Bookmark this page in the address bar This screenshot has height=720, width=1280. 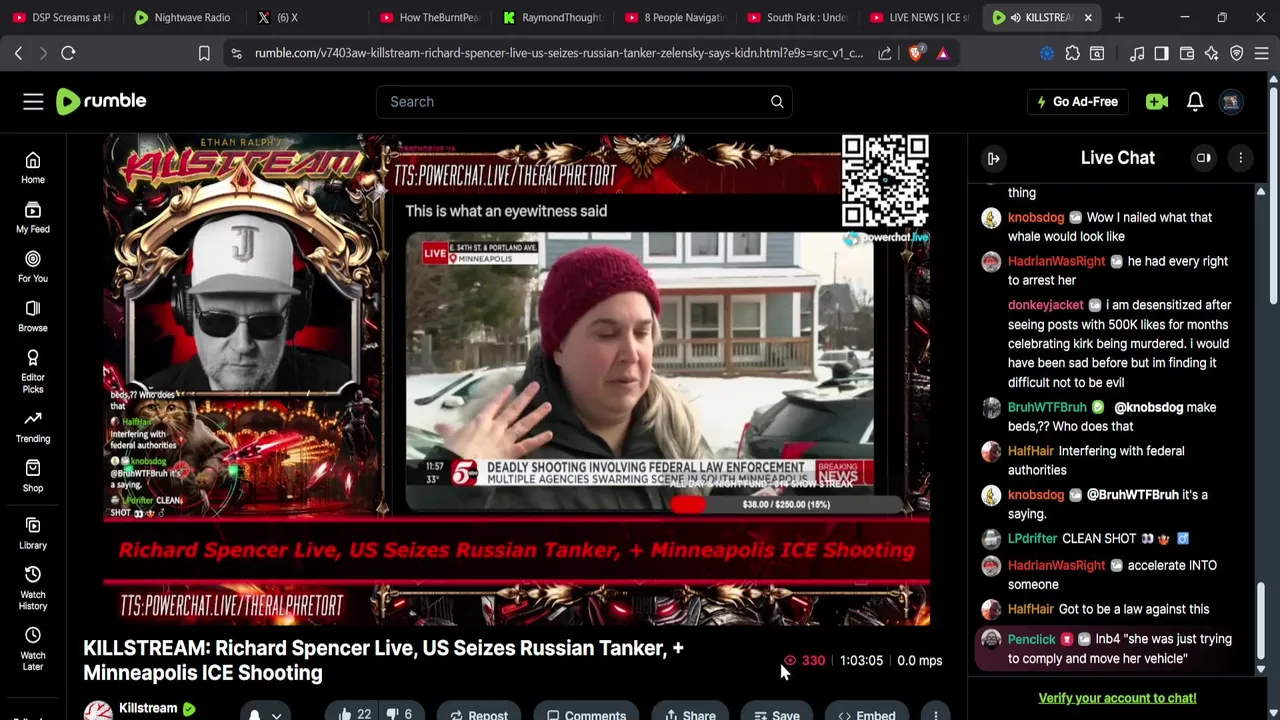coord(204,53)
